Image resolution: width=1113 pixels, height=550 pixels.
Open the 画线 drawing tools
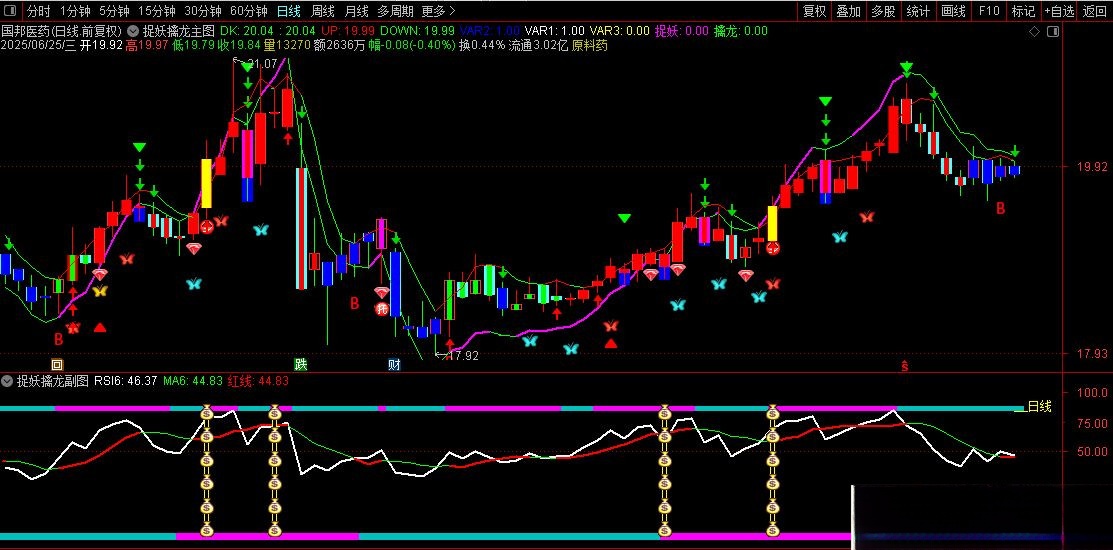(953, 11)
